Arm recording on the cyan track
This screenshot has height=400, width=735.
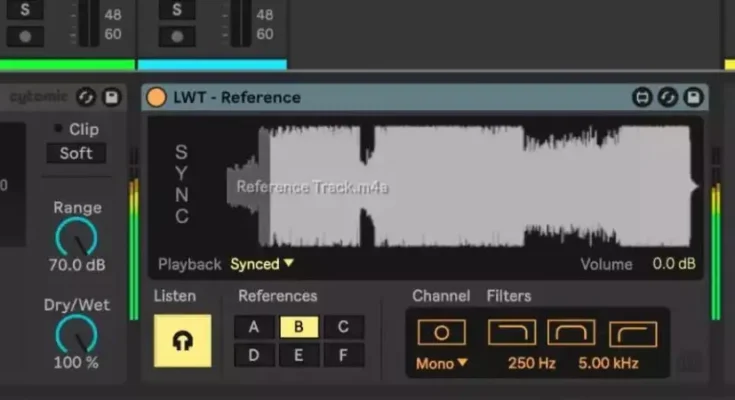[176, 34]
